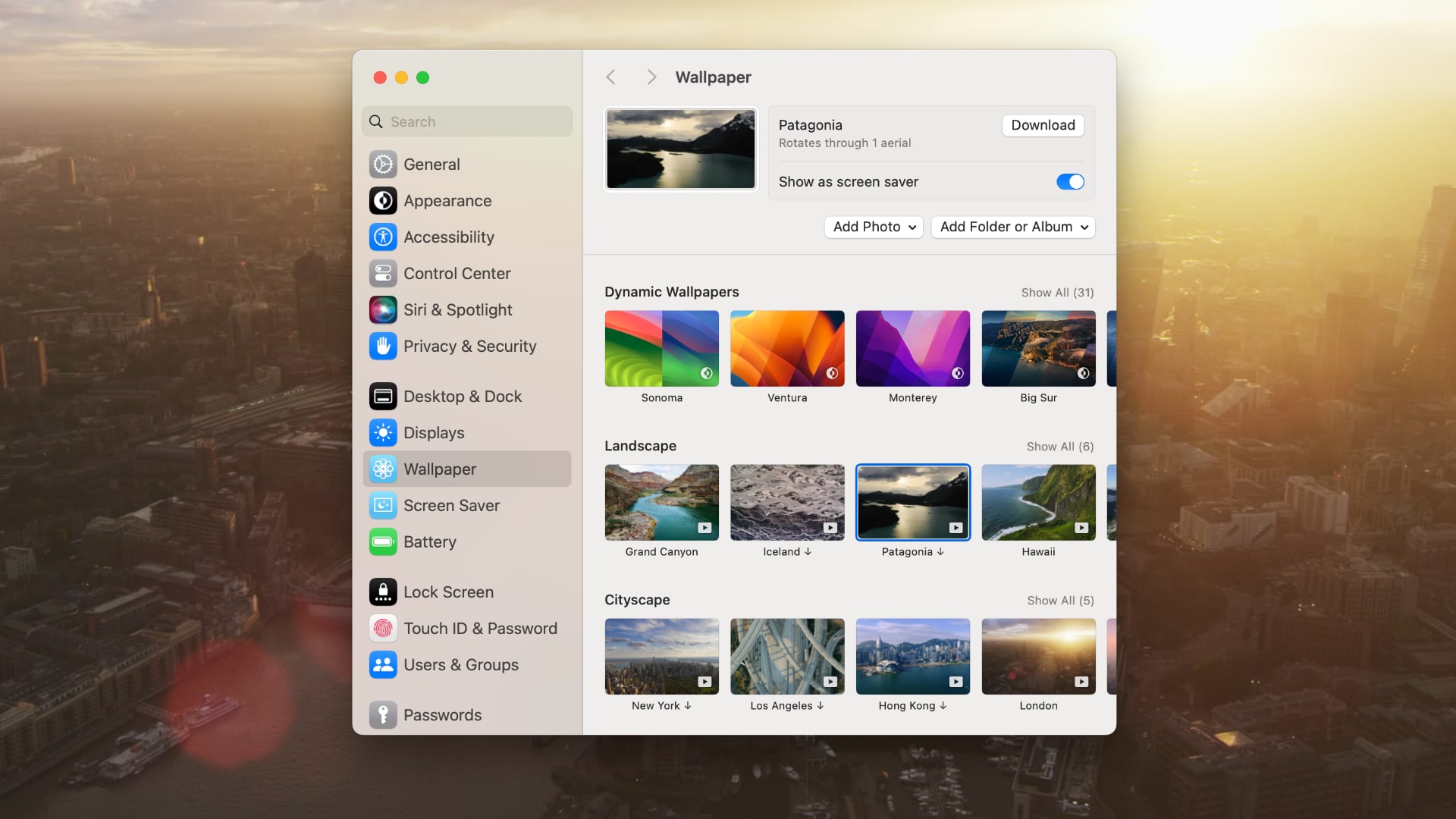Click in the Search field
Screen dimensions: 1456x819
tap(467, 122)
